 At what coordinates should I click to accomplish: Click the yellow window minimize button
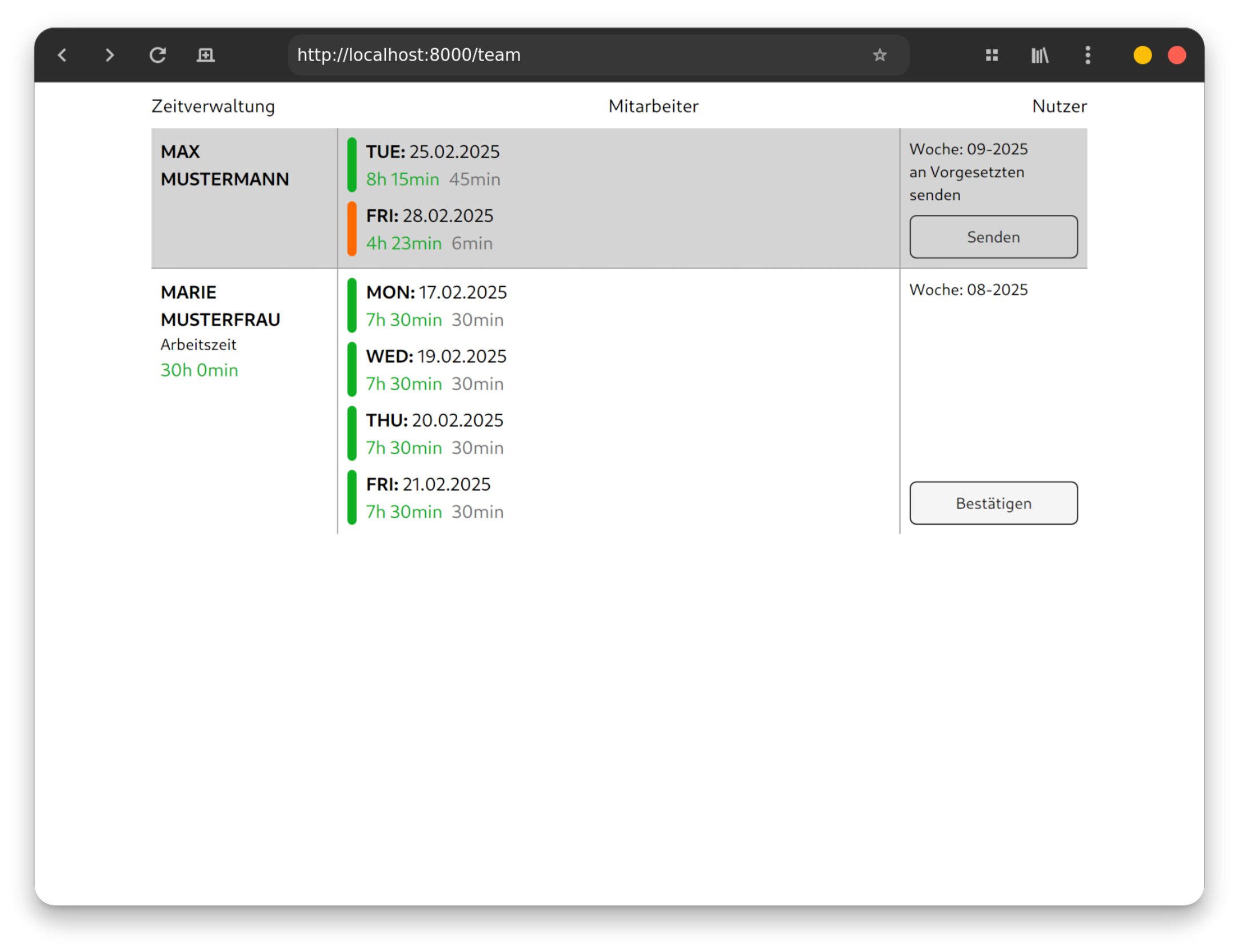(1142, 55)
